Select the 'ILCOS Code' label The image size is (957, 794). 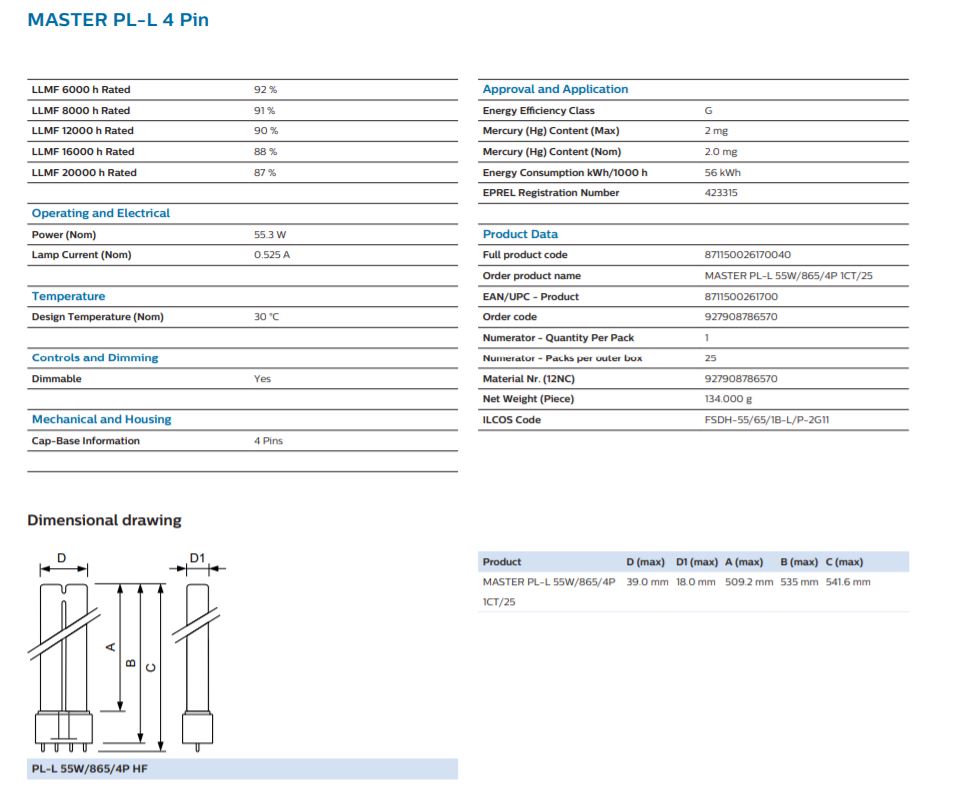point(511,420)
